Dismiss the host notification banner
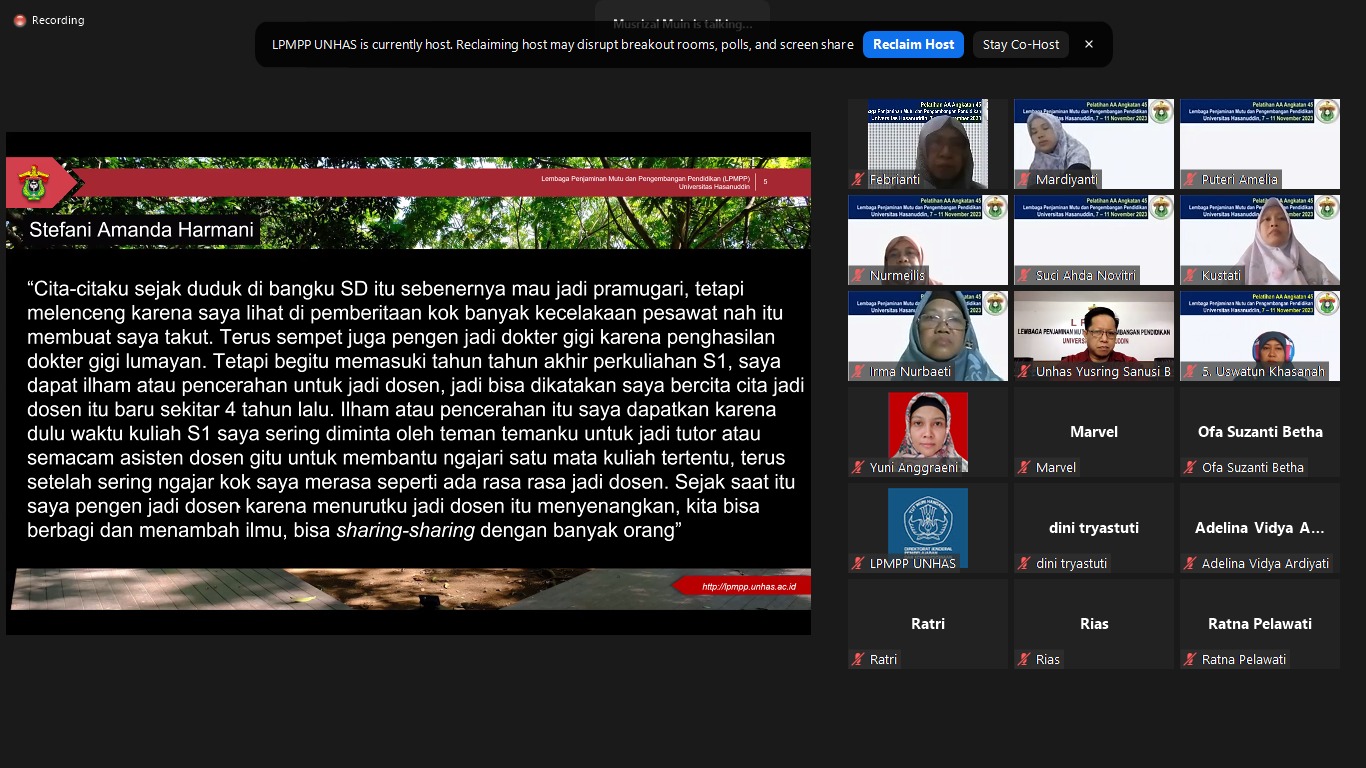1366x768 pixels. [x=1089, y=44]
